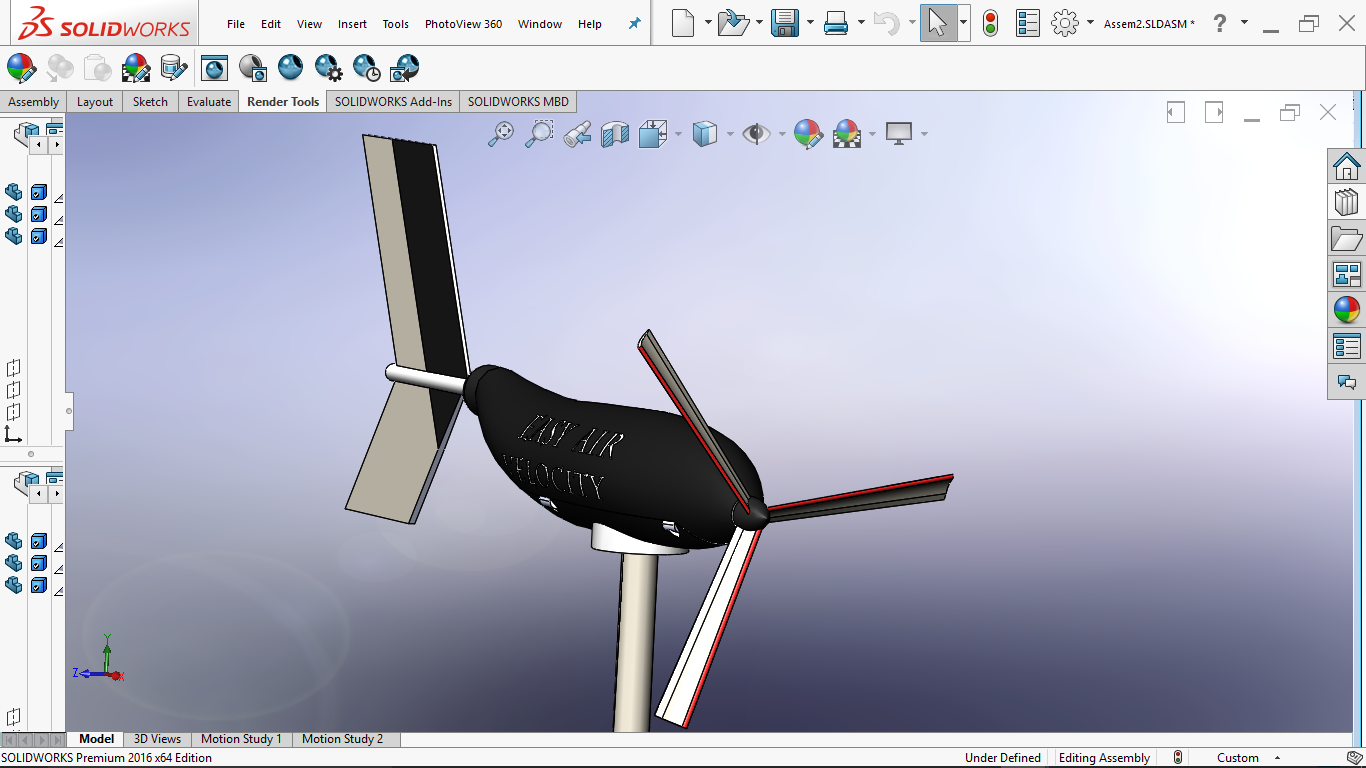Click Recall Last Render icon
Viewport: 1366px width, 768px height.
[x=404, y=68]
